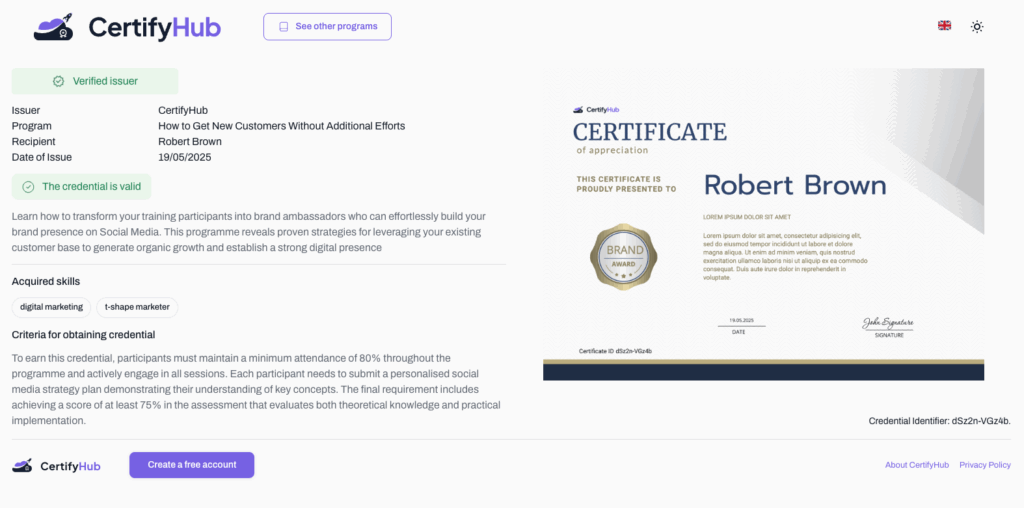This screenshot has width=1024, height=508.
Task: Click the CertifyHub logo in header
Action: [x=127, y=27]
